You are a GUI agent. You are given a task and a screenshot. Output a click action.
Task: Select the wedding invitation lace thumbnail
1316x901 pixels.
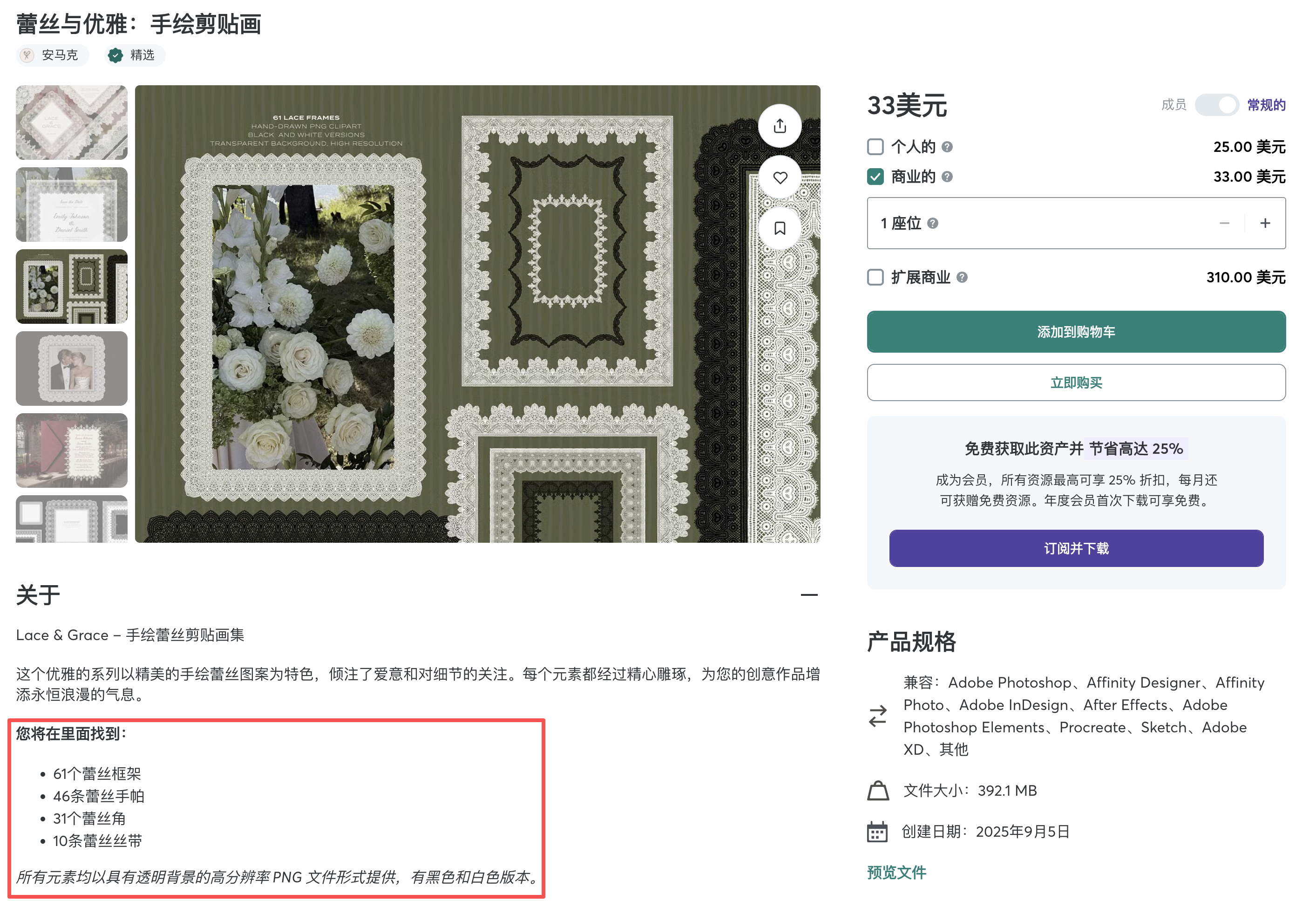[x=71, y=205]
